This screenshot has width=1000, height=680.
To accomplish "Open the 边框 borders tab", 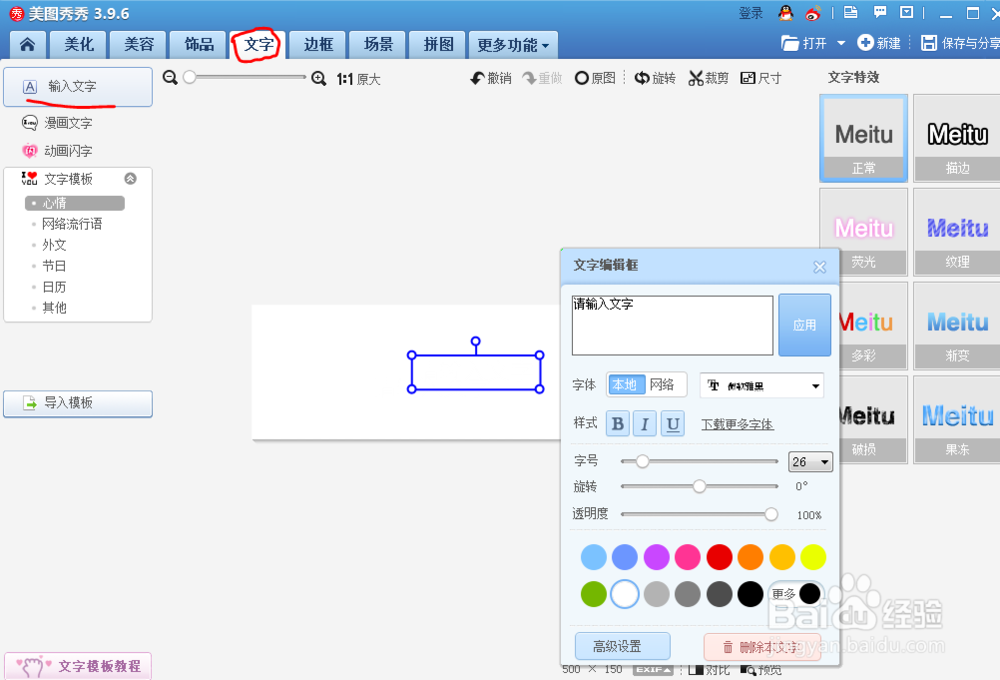I will 317,44.
